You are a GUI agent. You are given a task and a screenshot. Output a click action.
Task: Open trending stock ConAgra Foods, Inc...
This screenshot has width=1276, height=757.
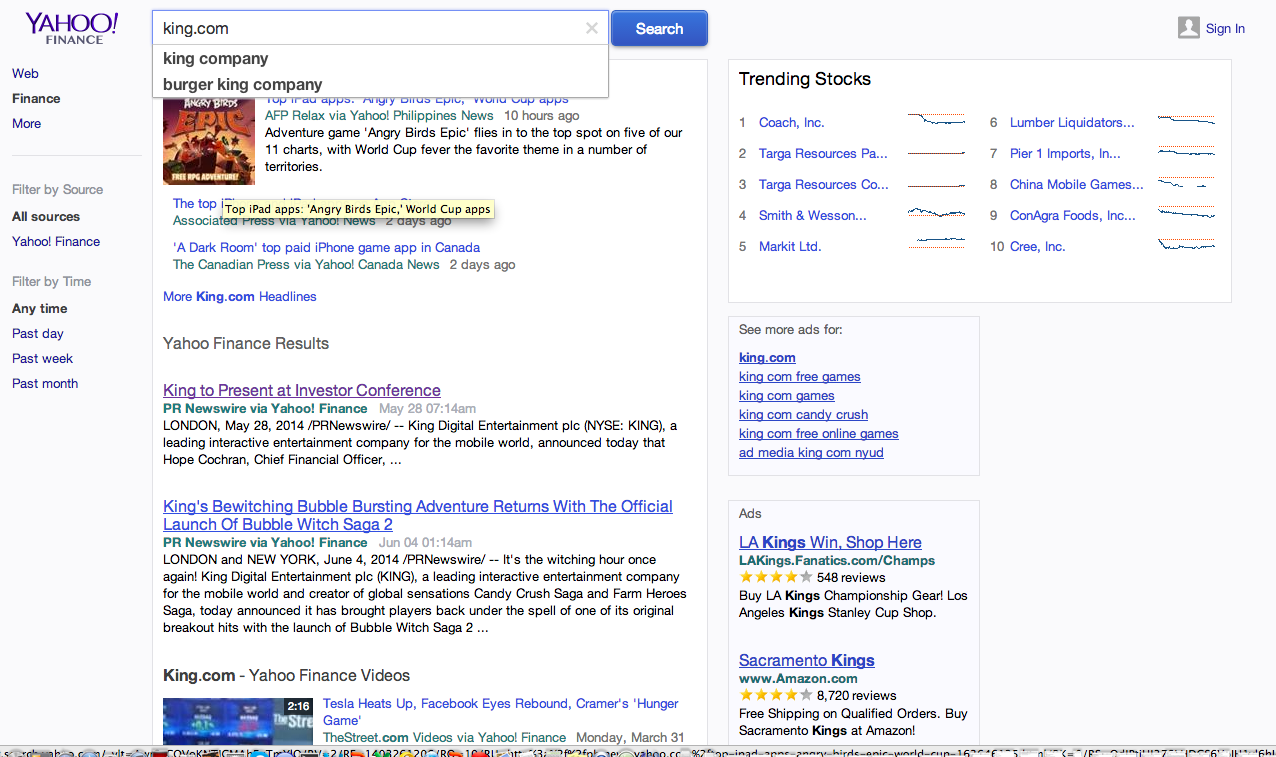[1073, 215]
